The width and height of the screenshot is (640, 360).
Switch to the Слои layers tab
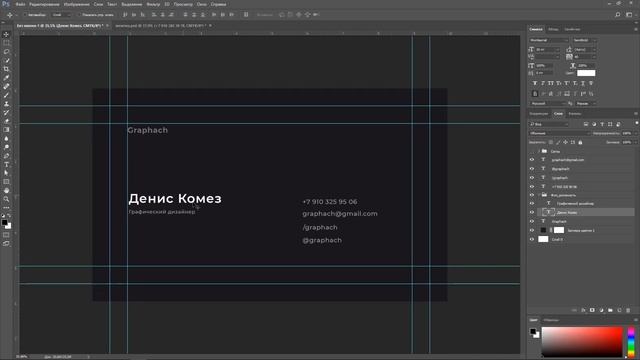coord(558,113)
